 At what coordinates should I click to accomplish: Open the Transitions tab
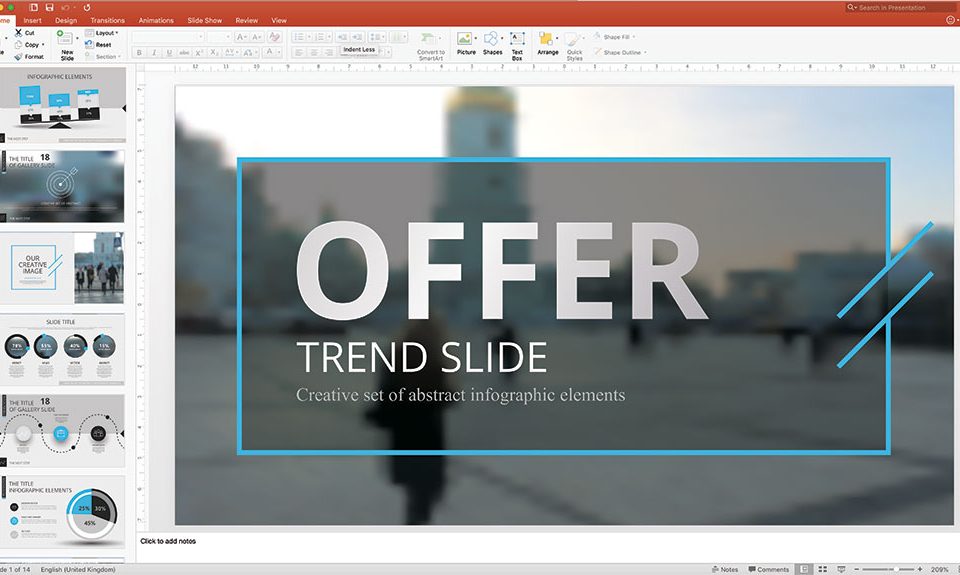tap(107, 20)
